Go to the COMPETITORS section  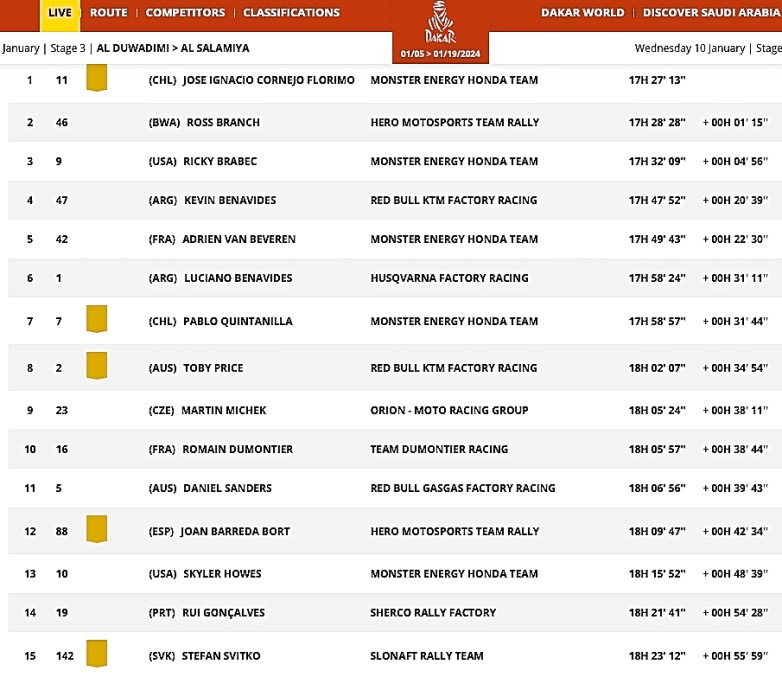(x=185, y=13)
